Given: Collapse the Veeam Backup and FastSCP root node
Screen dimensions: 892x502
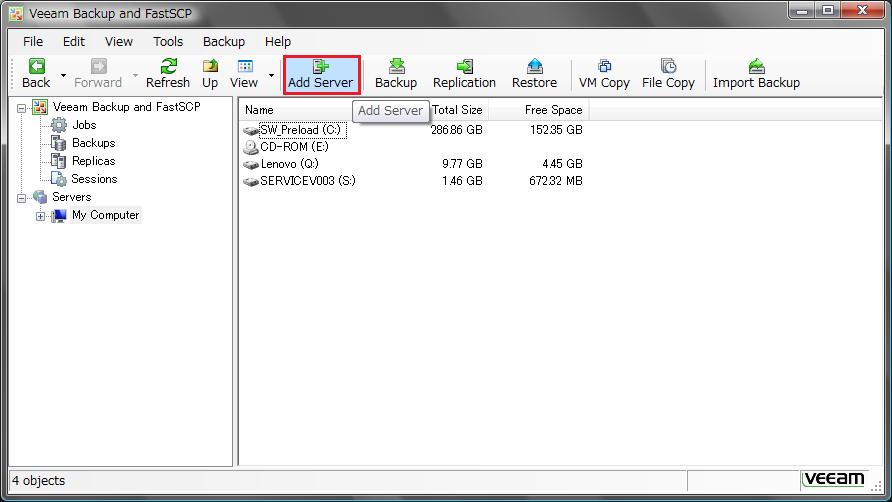Looking at the screenshot, I should (x=21, y=108).
